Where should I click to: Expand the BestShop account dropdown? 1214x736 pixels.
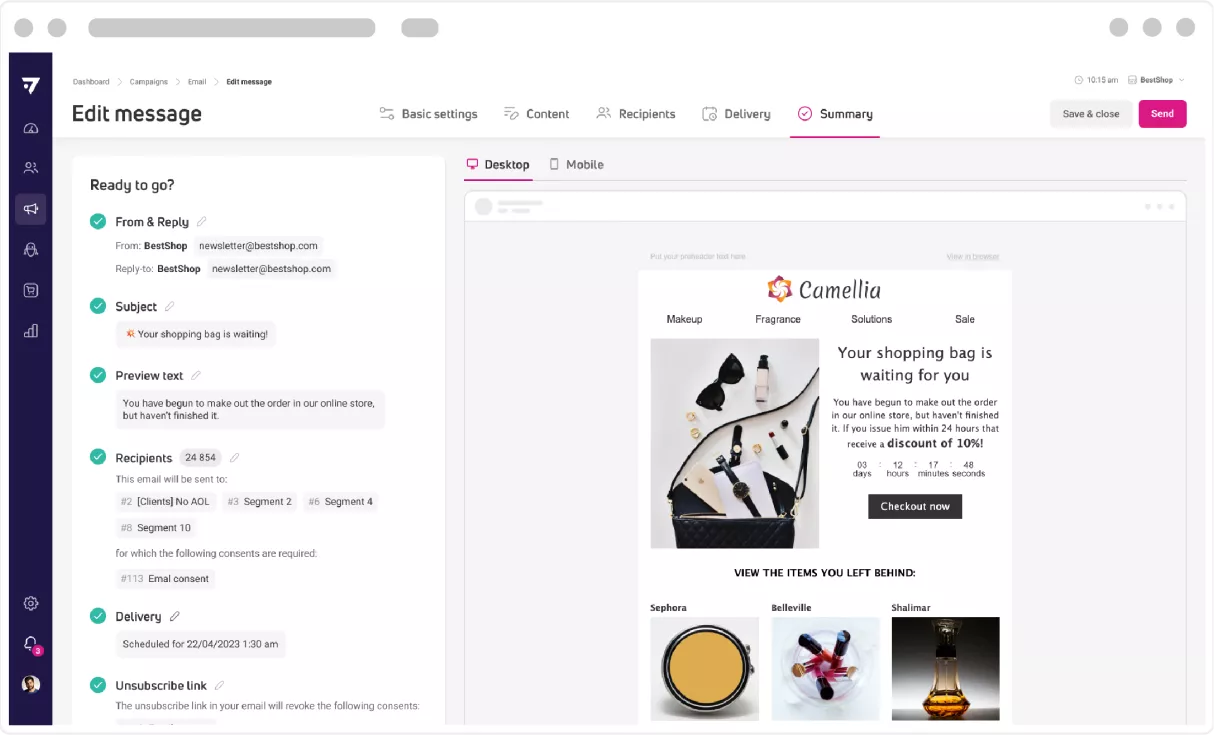[1157, 80]
